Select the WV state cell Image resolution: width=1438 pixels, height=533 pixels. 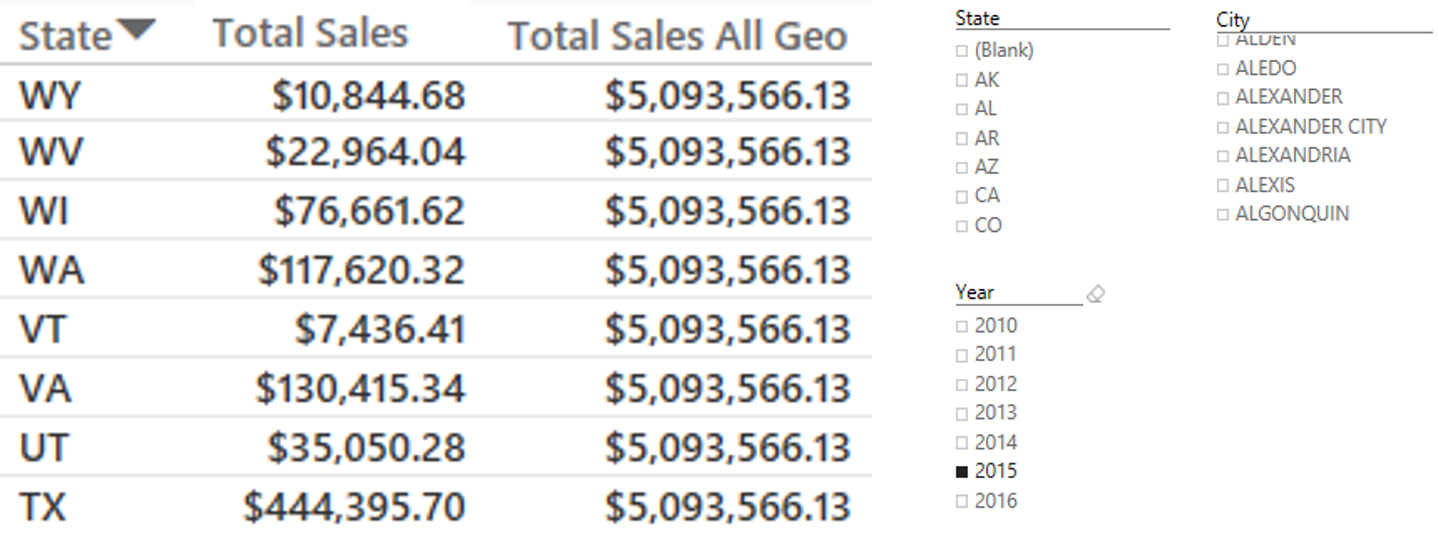coord(50,153)
